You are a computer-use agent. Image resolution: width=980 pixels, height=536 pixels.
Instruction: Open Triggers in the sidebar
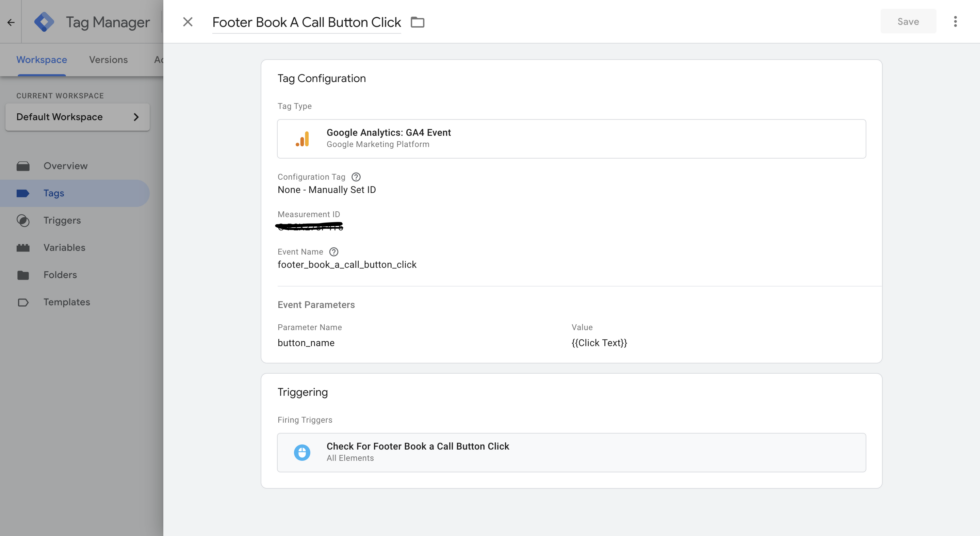pos(62,220)
